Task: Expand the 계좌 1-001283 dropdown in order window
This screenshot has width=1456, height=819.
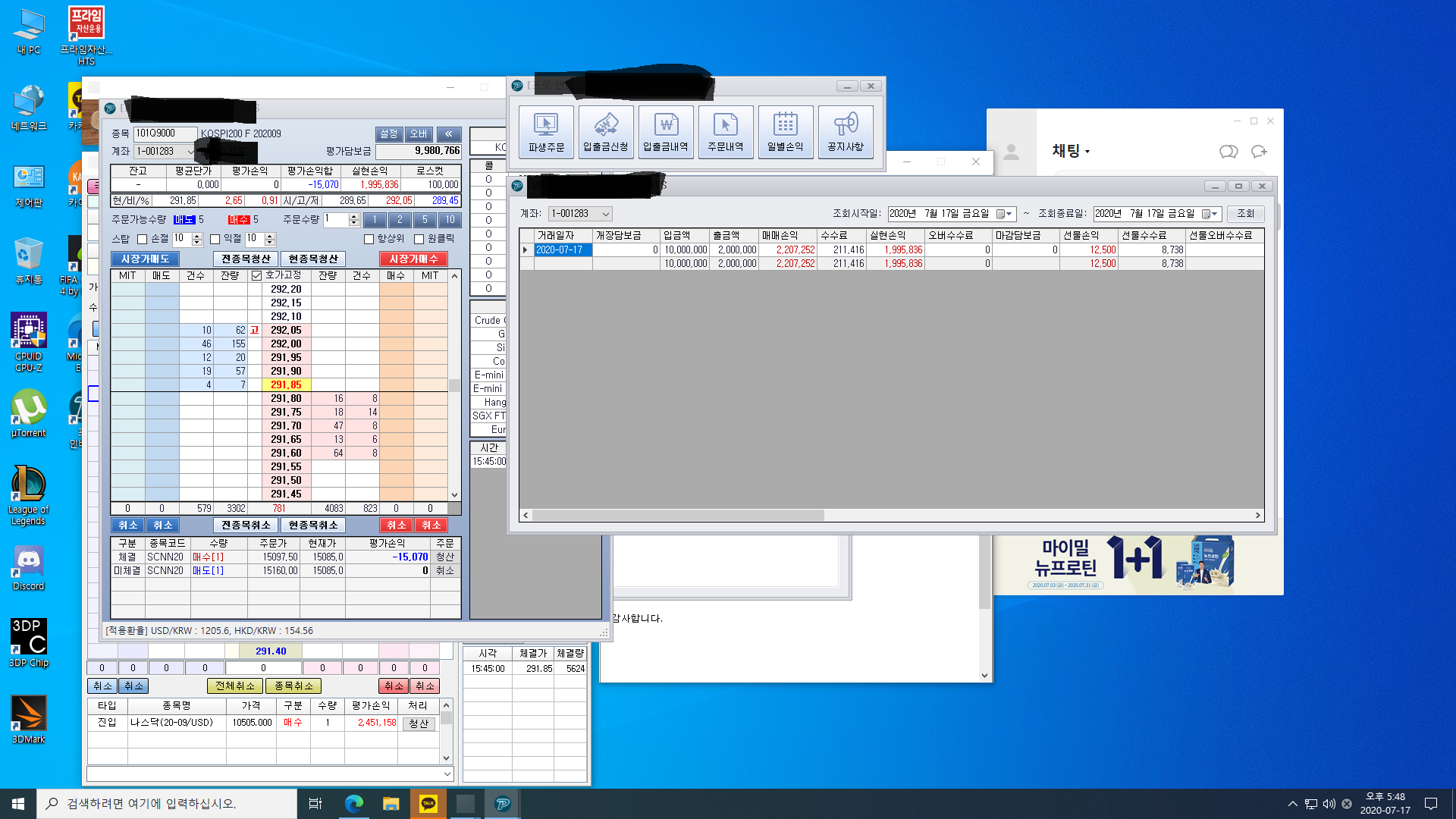Action: (190, 152)
